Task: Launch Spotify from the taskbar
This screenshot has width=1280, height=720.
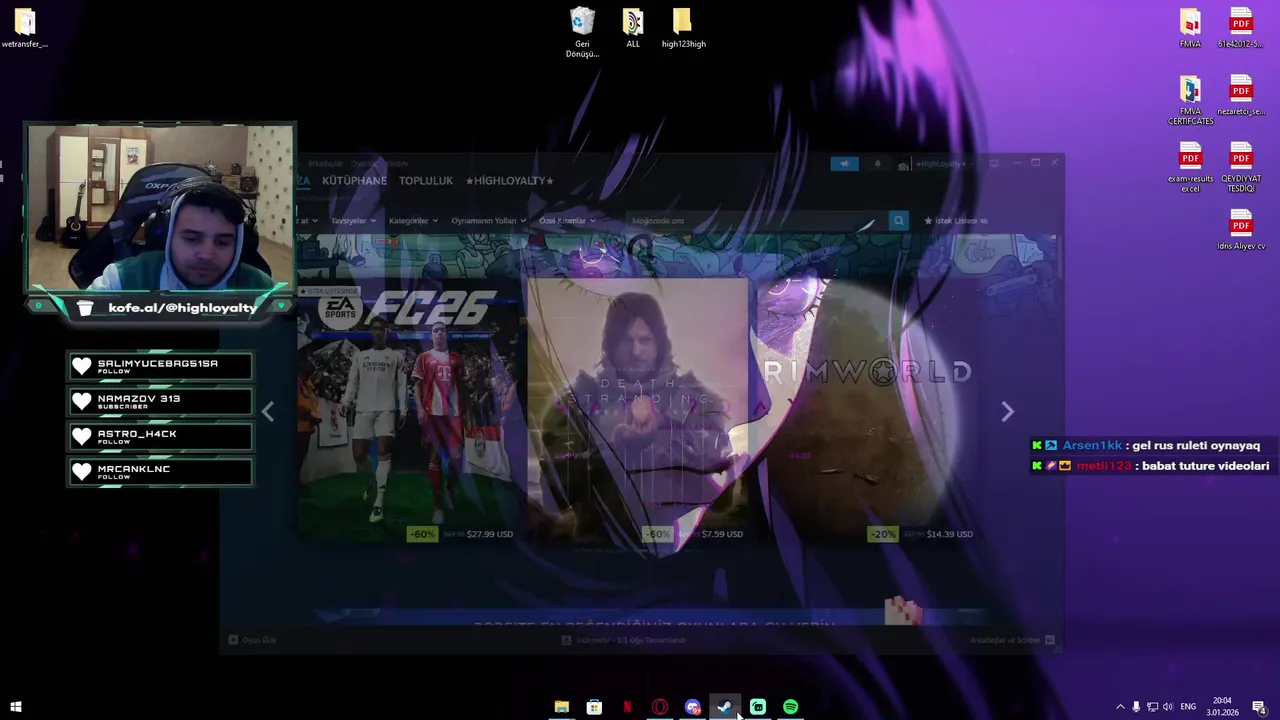Action: 791,707
